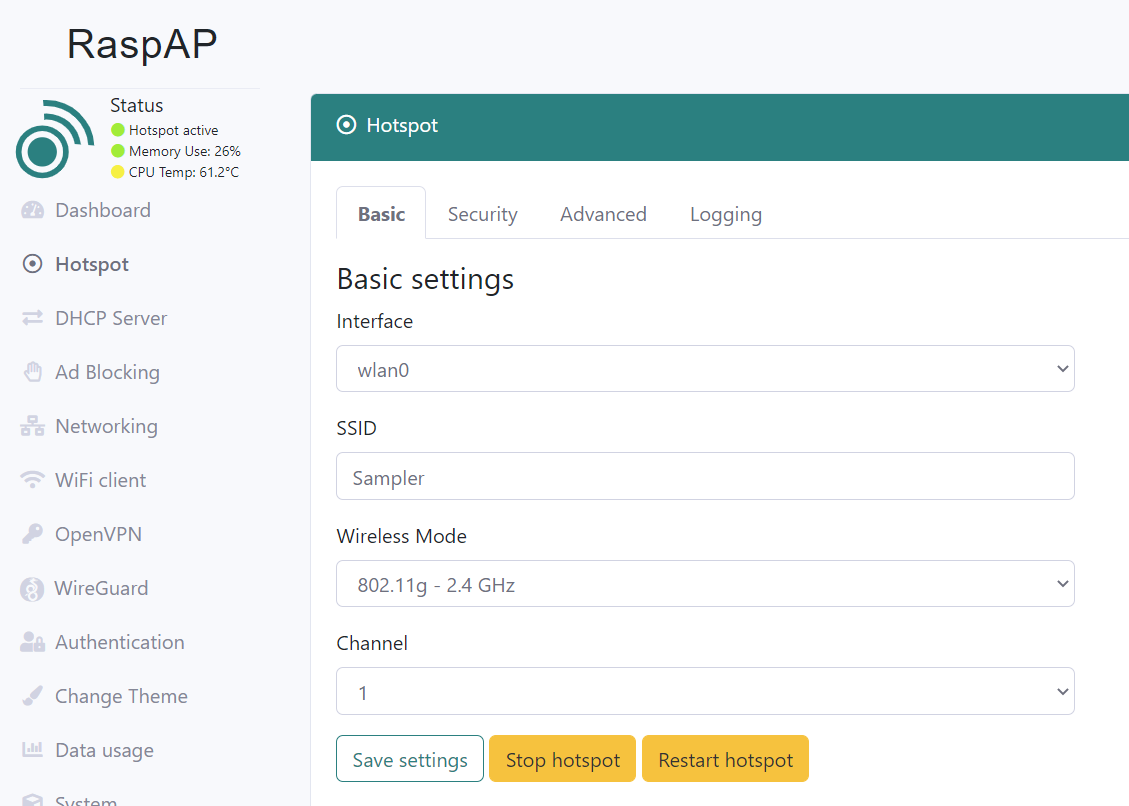Click Stop hotspot button

pyautogui.click(x=562, y=758)
